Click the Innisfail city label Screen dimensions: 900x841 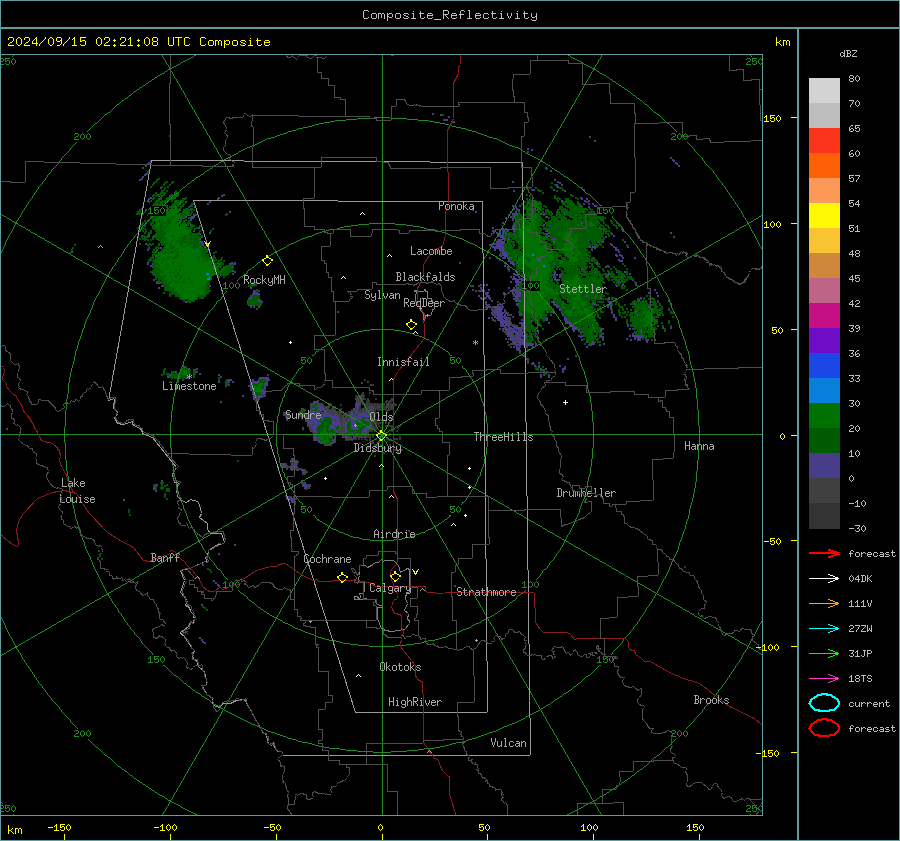(x=403, y=362)
